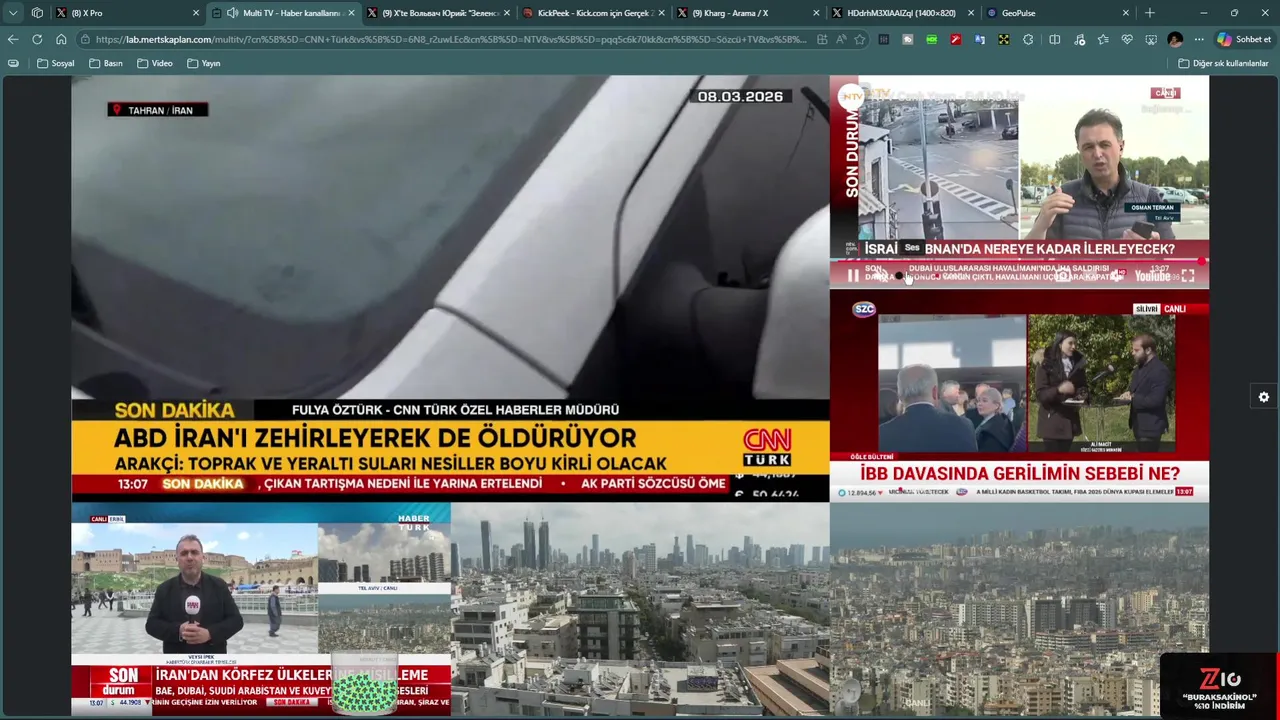Image resolution: width=1280 pixels, height=720 pixels.
Task: Switch to the HDdrhM3XIAAIZqI image tab
Action: tap(904, 13)
